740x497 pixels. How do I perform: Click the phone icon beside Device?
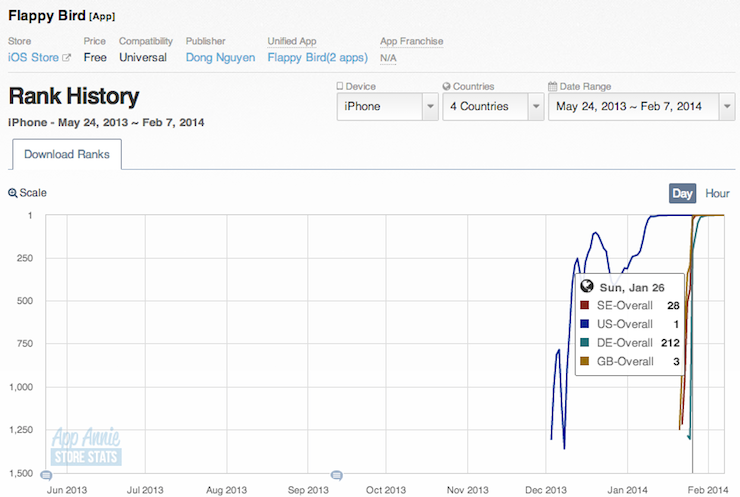[340, 86]
